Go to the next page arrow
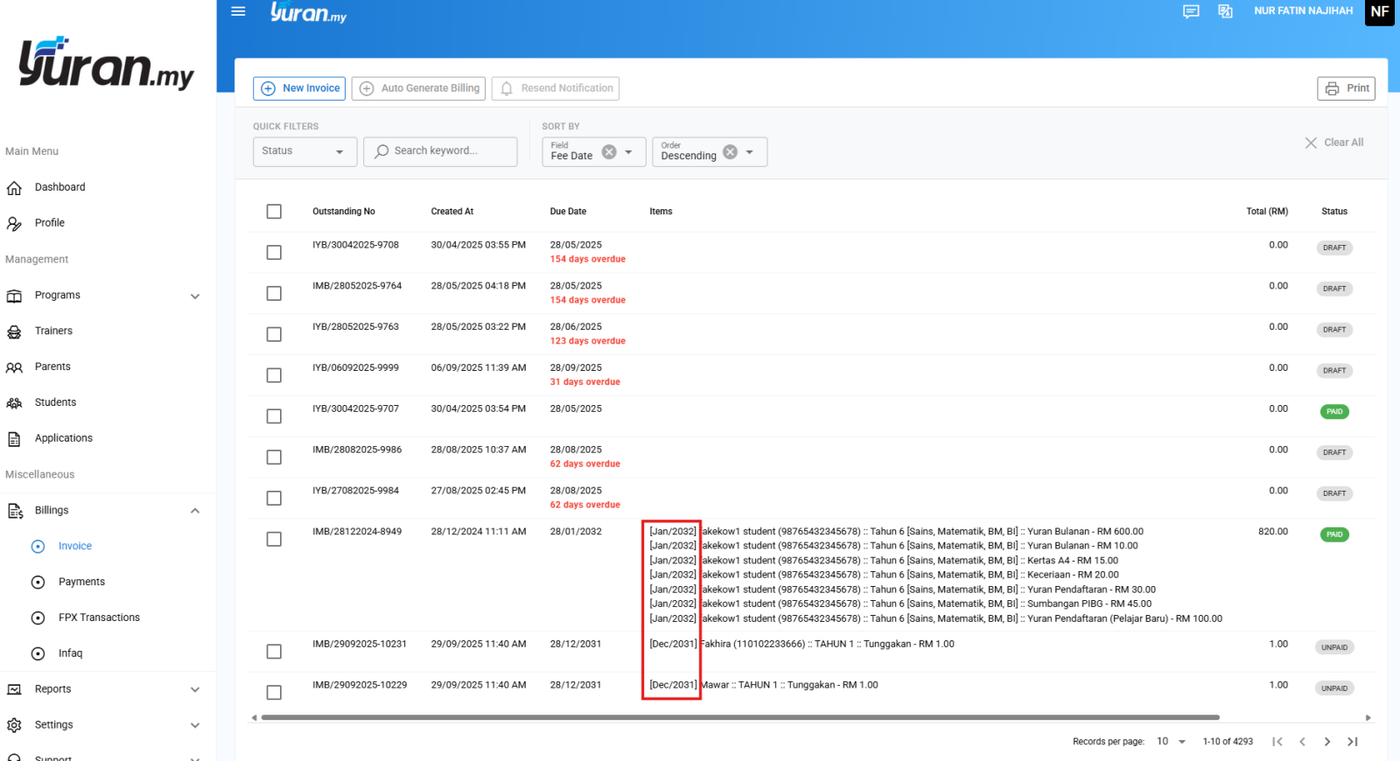 coord(1327,742)
